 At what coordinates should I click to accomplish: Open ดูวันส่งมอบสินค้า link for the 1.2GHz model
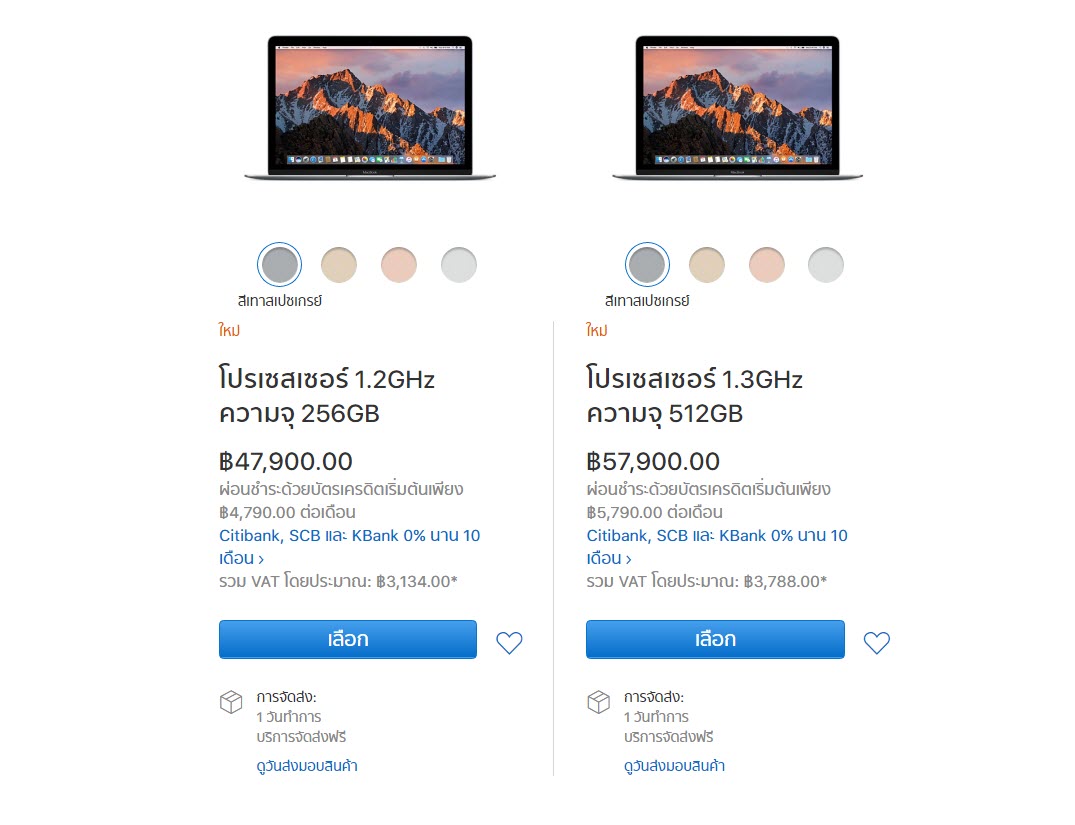pyautogui.click(x=307, y=766)
